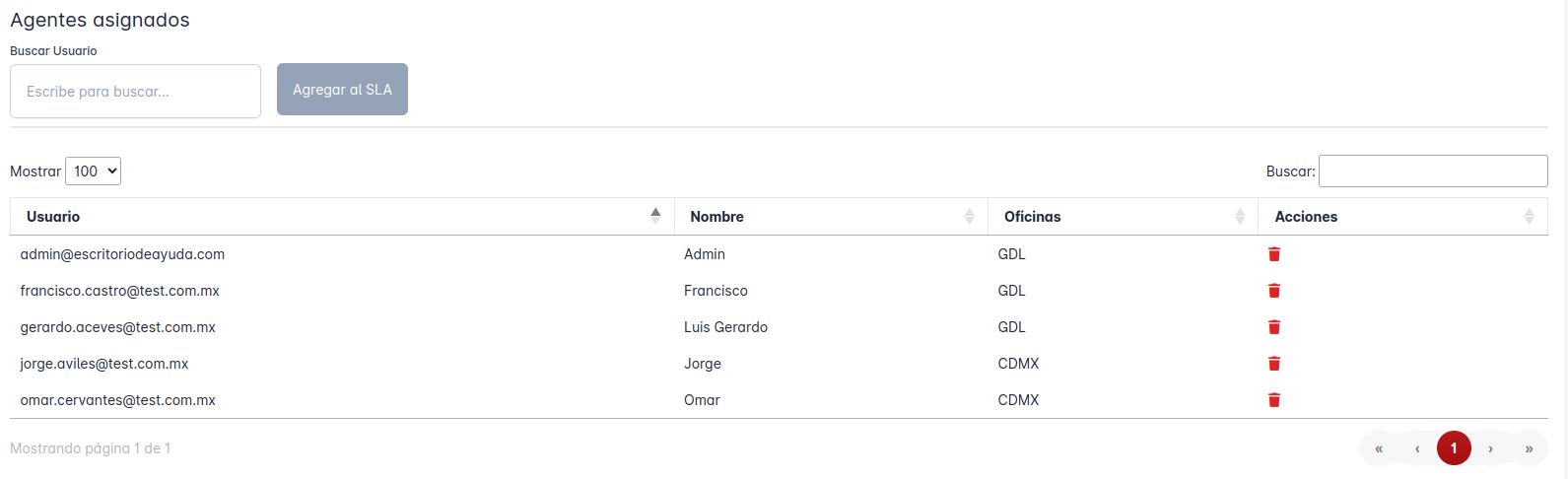
Task: Jump to last page of results
Action: 1529,448
